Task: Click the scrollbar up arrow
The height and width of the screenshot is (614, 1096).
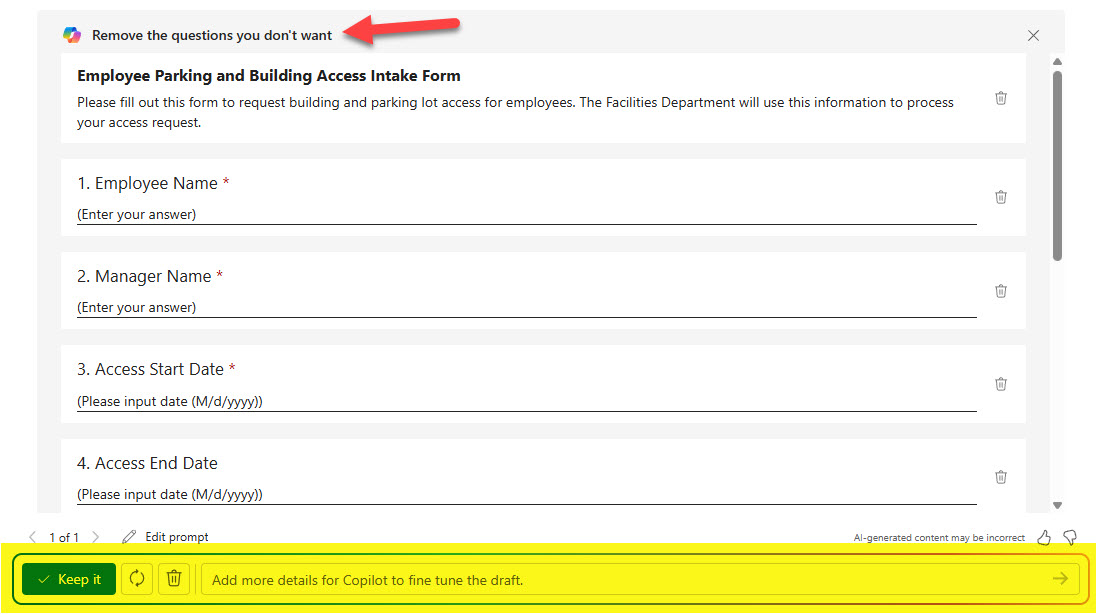Action: [x=1057, y=62]
